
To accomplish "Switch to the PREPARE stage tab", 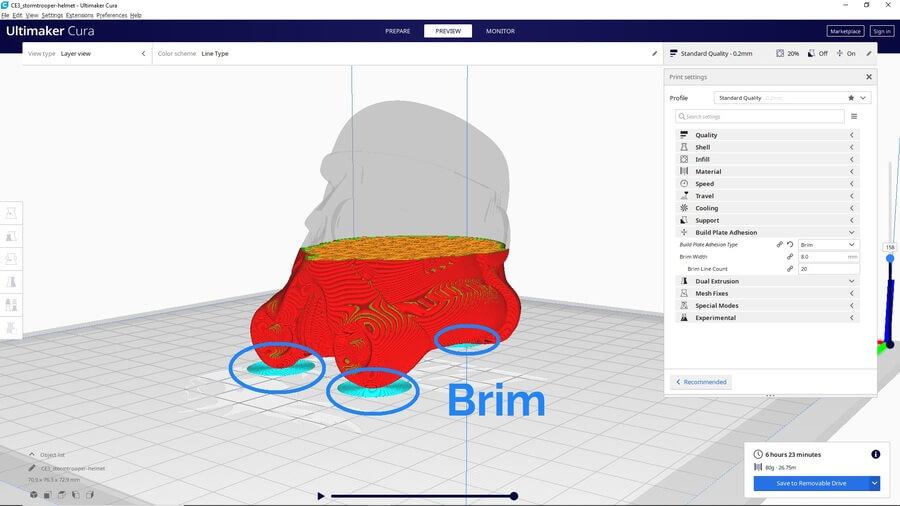I will click(397, 31).
